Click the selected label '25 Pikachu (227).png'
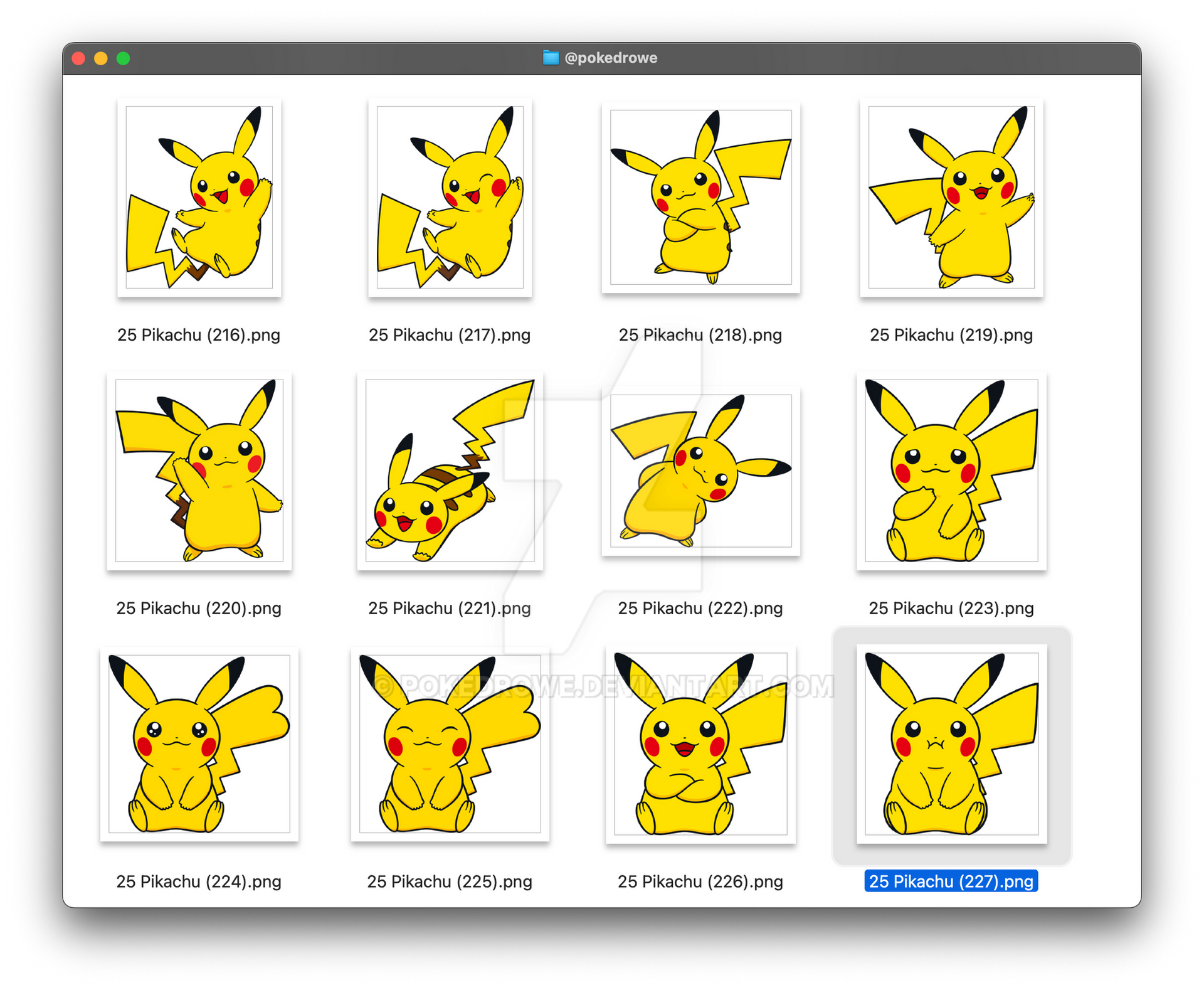 tap(951, 881)
